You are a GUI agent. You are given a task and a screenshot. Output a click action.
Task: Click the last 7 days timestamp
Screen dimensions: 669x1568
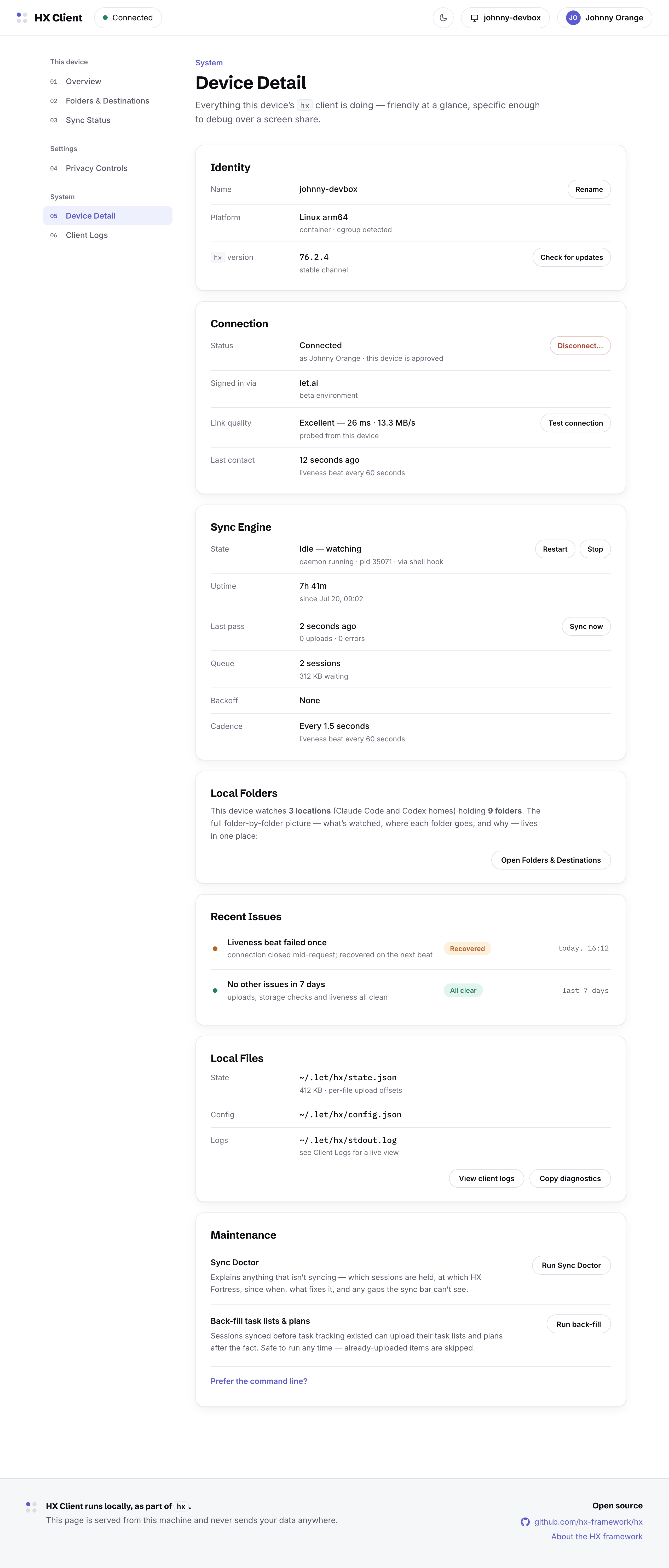[x=585, y=990]
